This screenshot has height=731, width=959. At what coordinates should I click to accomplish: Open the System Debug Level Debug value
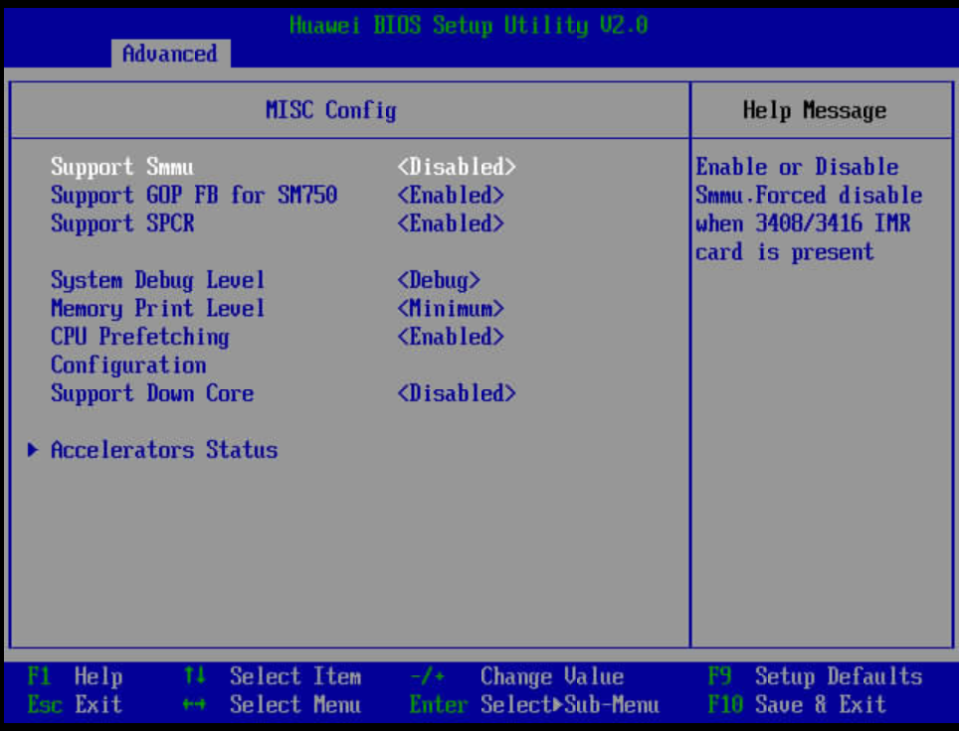pos(439,280)
